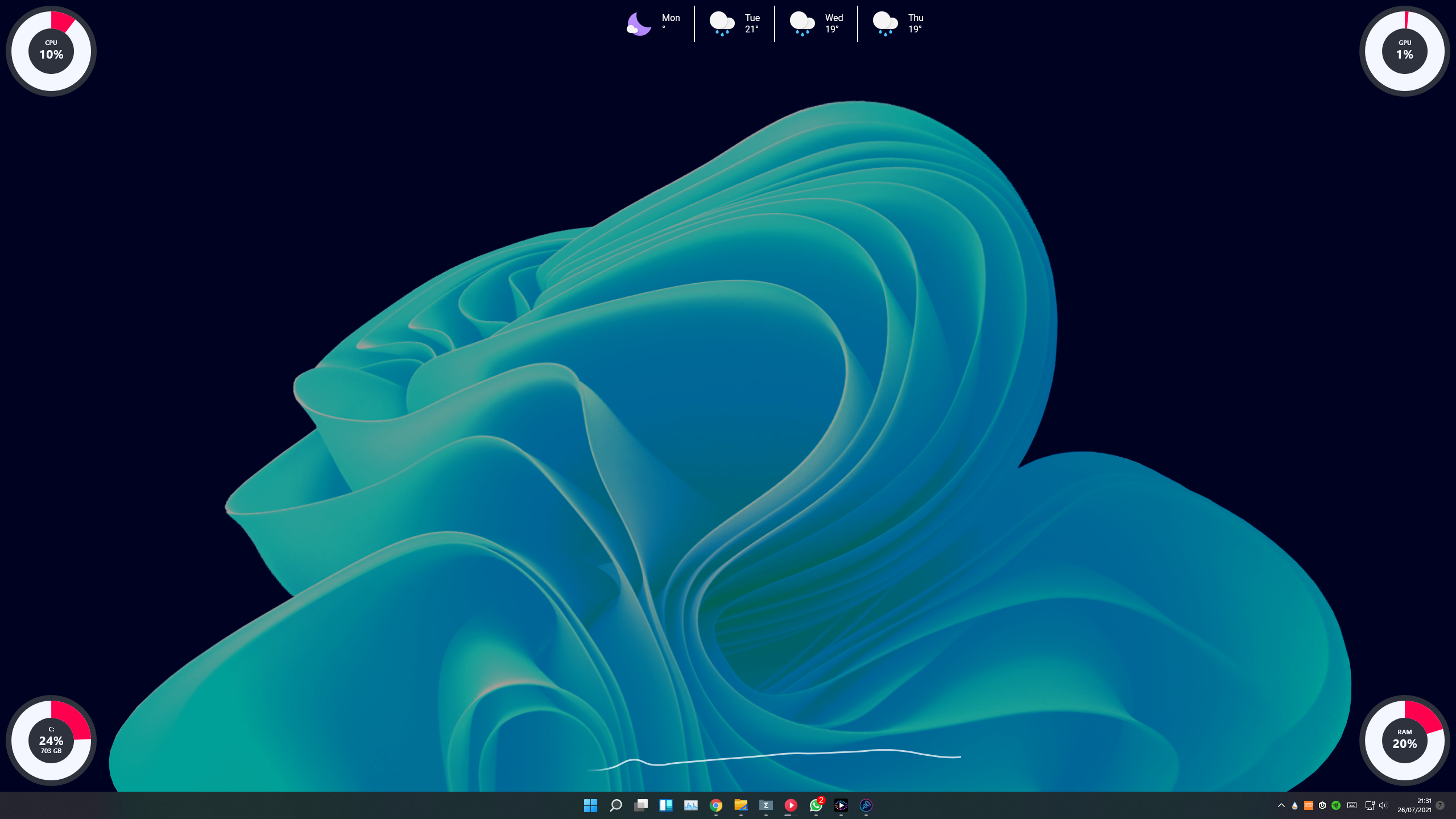Click the date and time display
Screen dimensions: 1456x819
pos(1415,805)
